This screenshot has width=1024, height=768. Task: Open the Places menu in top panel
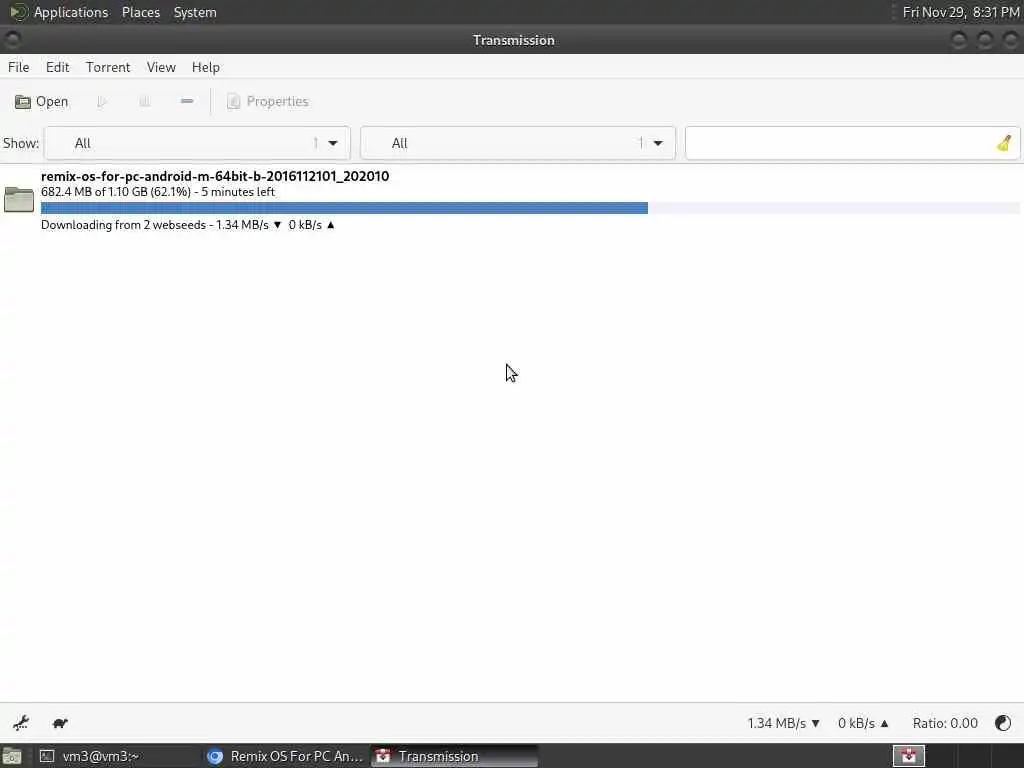tap(140, 12)
